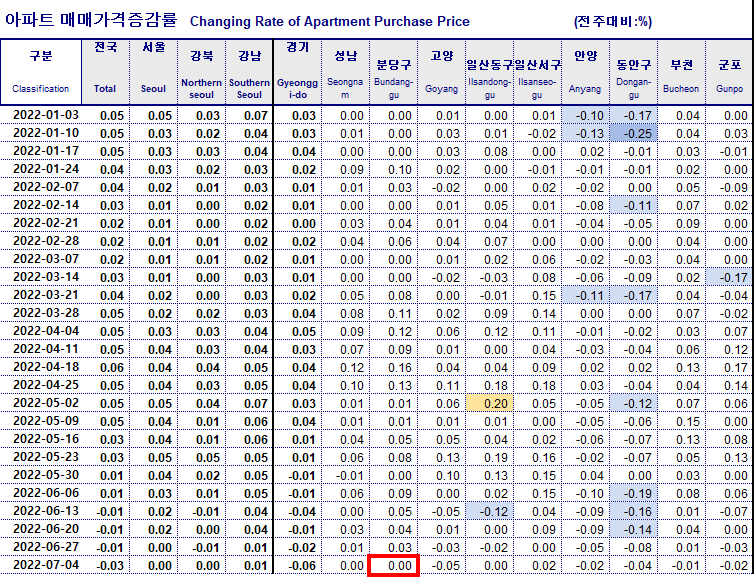Click the 0.17 Gunpo cell for 2022-04-18

[729, 367]
